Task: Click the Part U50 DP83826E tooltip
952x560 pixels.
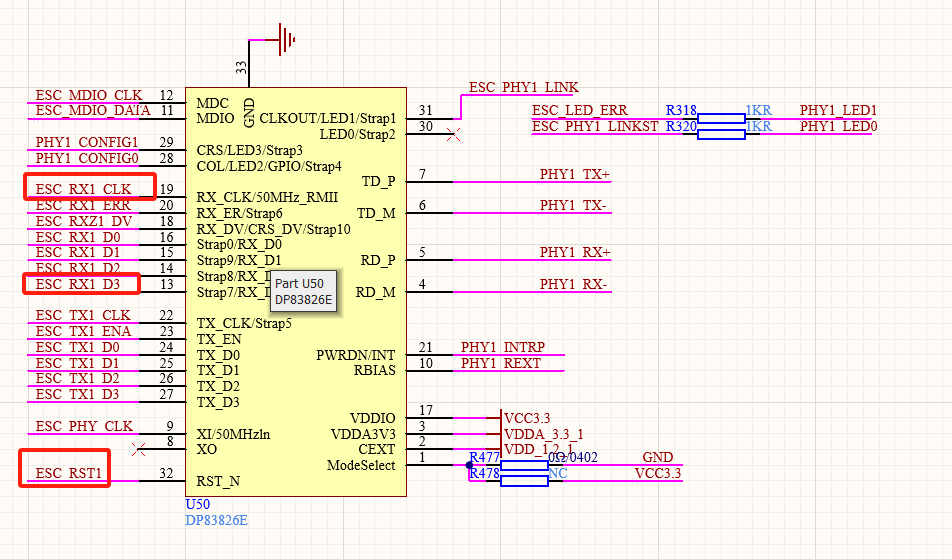Action: tap(304, 292)
